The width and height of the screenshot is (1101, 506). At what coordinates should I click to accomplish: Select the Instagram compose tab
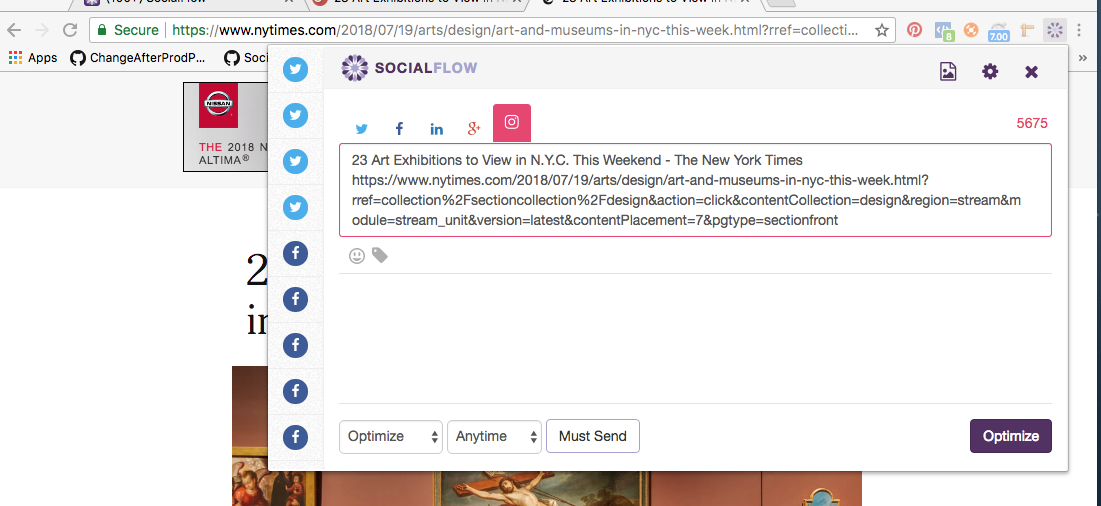click(512, 123)
